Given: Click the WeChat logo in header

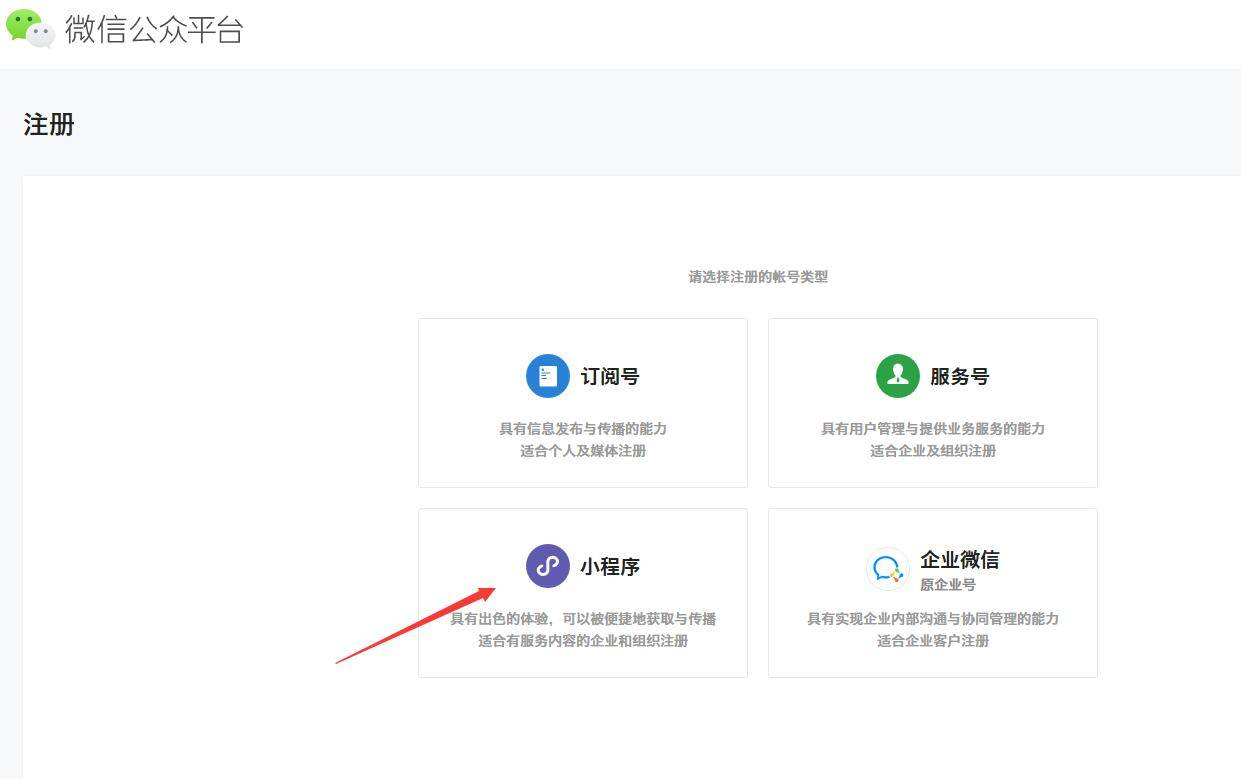Looking at the screenshot, I should click(30, 28).
